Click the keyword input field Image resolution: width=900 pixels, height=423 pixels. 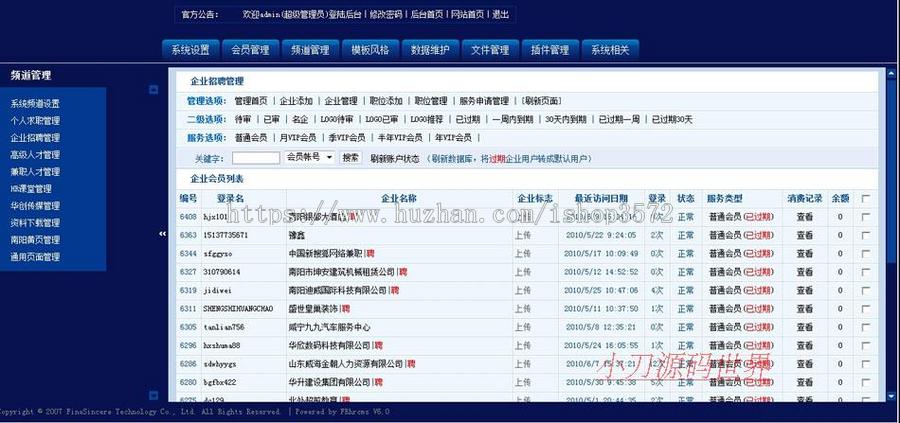[256, 158]
